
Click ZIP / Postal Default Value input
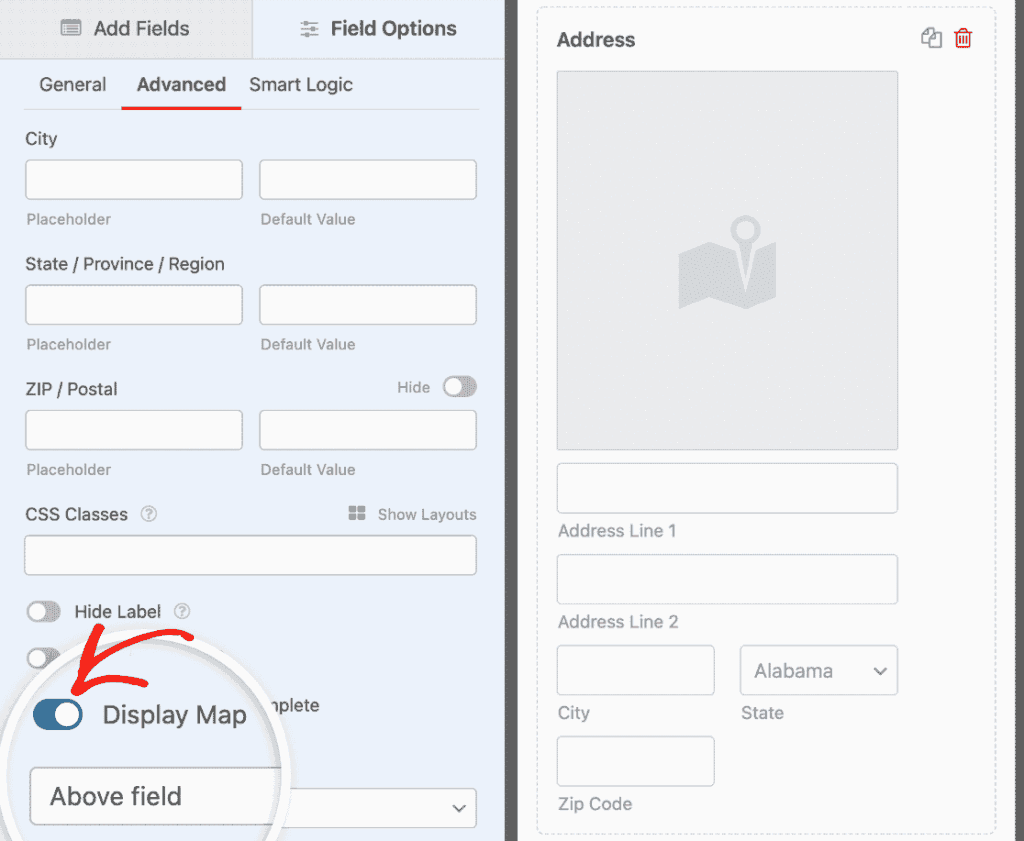pos(368,430)
